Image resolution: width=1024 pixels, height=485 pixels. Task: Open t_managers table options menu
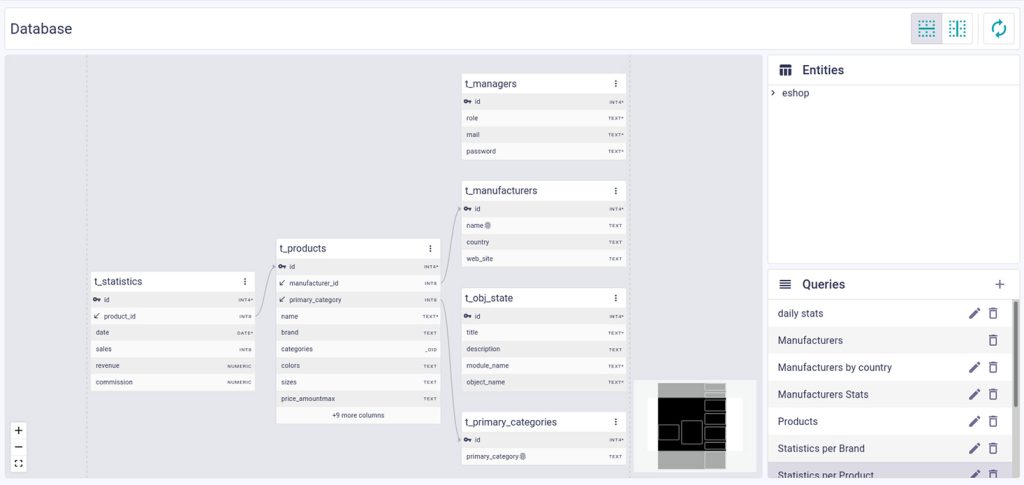pyautogui.click(x=615, y=84)
